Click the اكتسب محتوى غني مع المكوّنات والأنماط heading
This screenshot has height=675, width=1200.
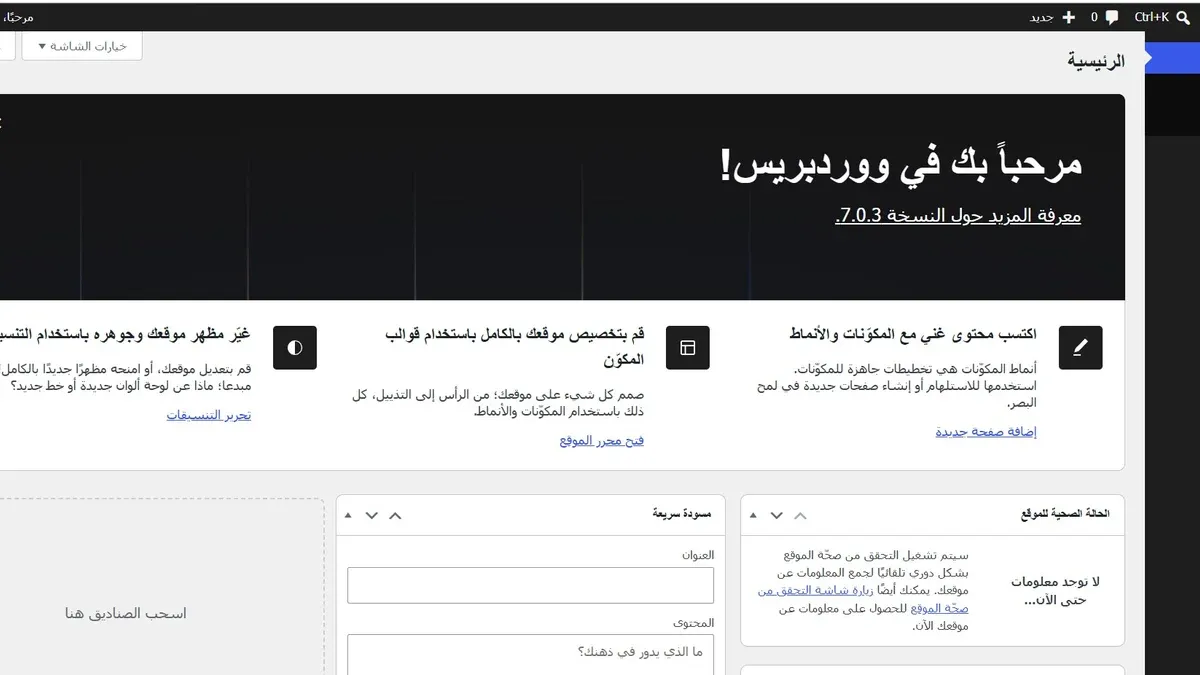pos(914,333)
